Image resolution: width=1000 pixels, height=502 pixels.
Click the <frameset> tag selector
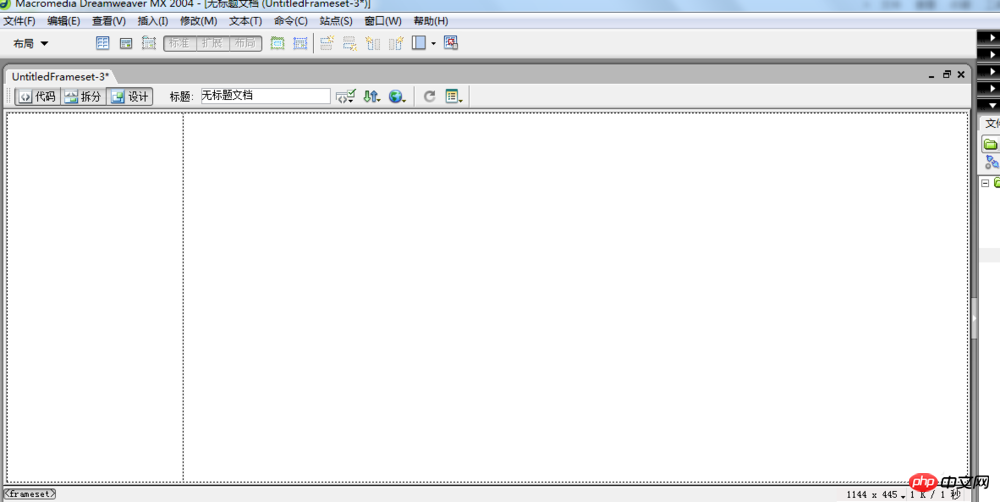tap(30, 494)
